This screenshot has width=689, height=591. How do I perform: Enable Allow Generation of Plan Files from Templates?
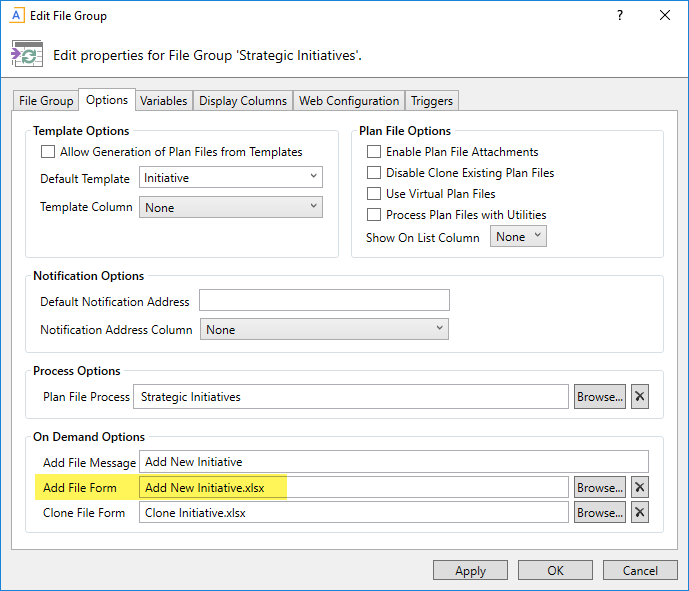pos(47,152)
